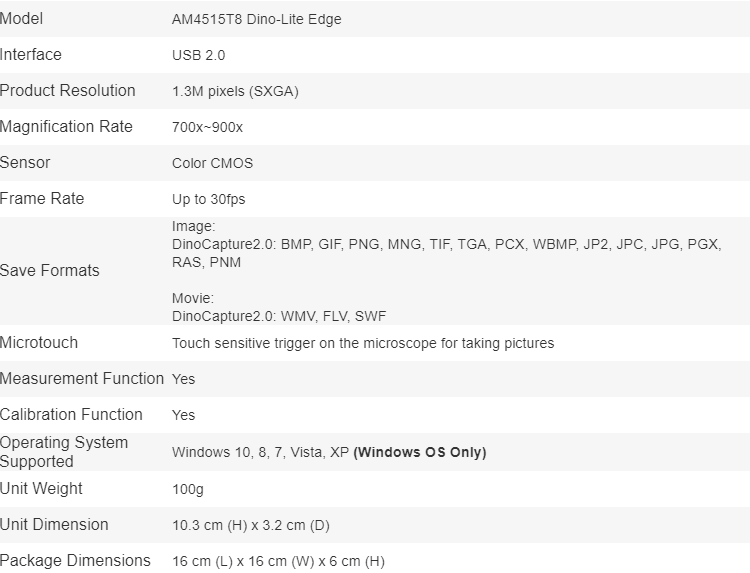Click the Save Formats label
750x573 pixels.
(x=50, y=271)
